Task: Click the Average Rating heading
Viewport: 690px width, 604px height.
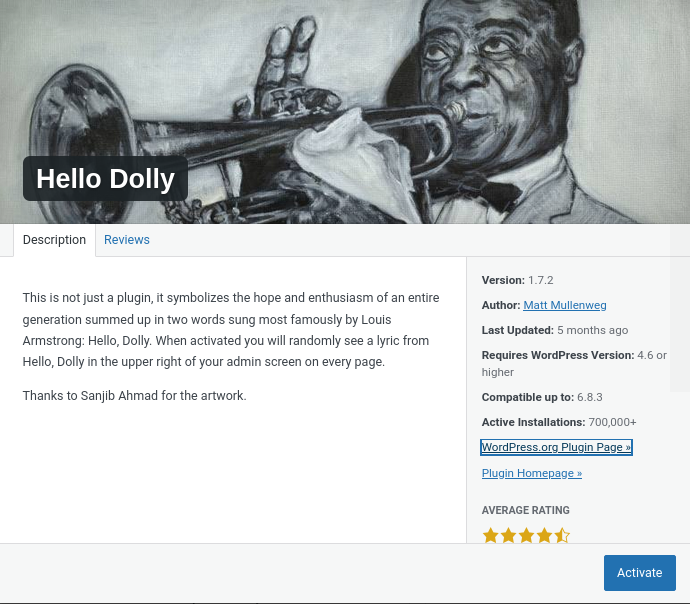Action: click(526, 510)
